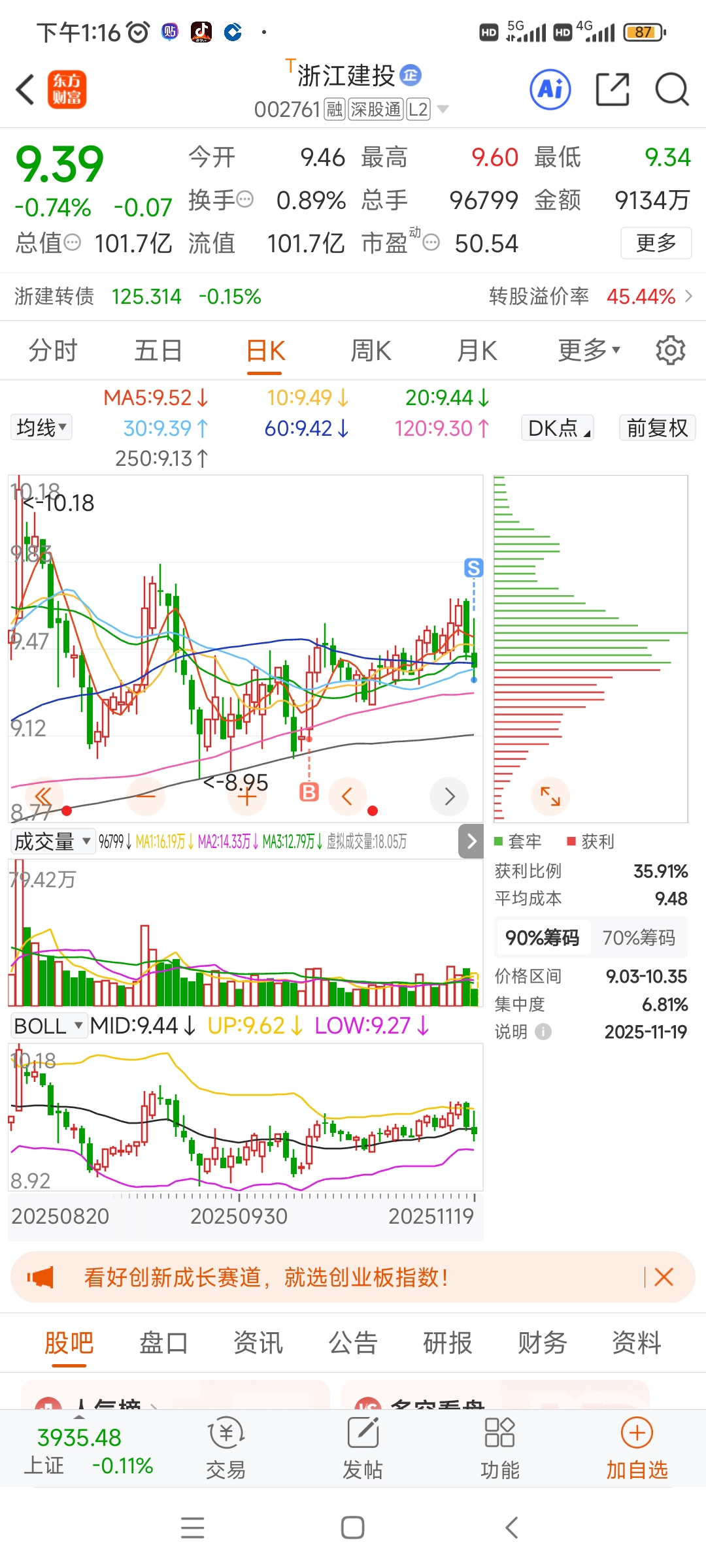Expand chip distribution fullscreen icon

point(550,796)
